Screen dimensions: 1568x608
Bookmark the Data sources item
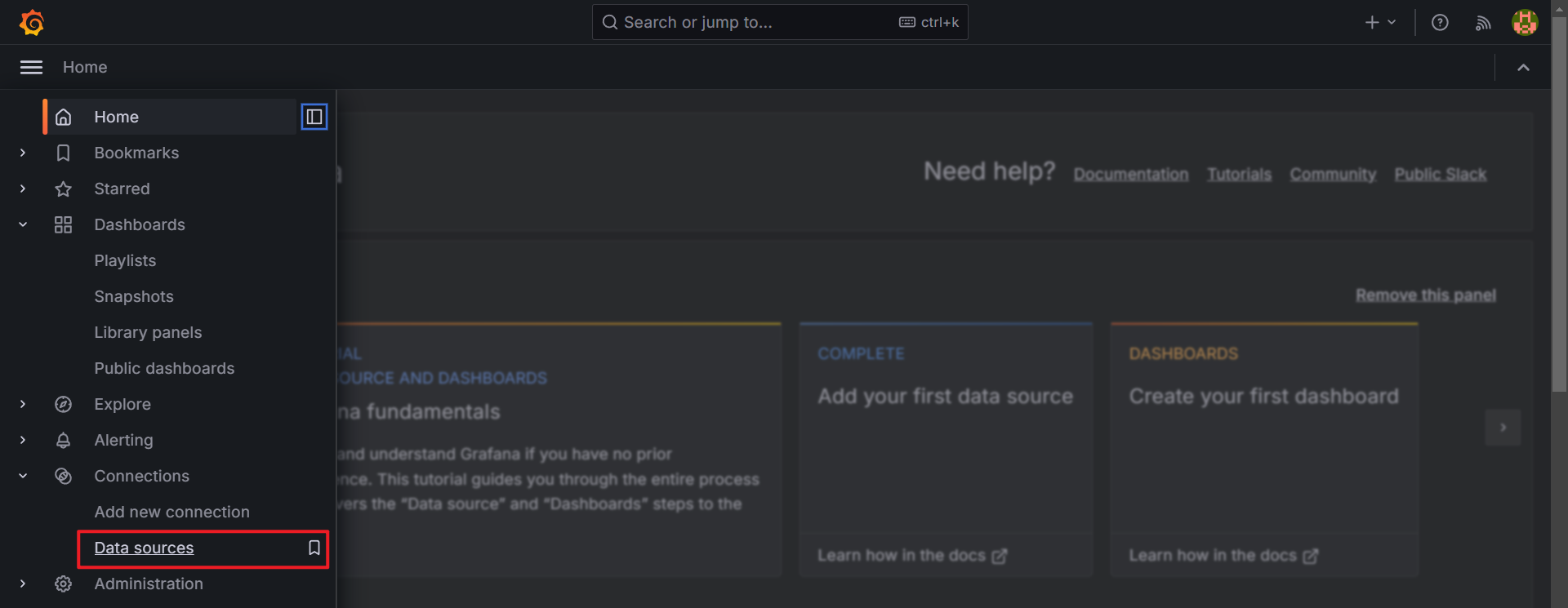314,548
